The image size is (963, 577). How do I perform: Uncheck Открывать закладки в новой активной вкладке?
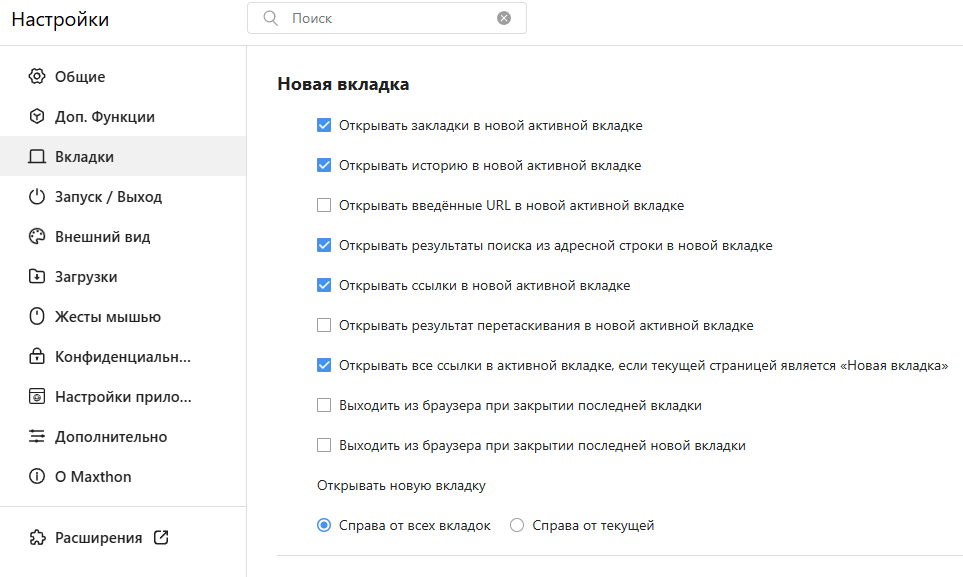(x=324, y=126)
